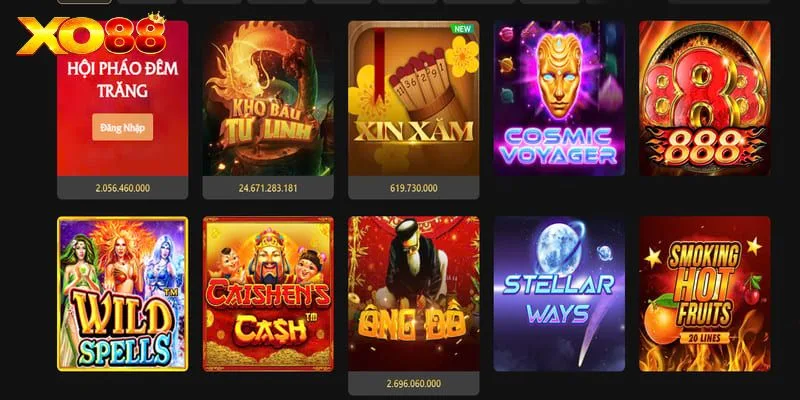Click the XO88 logo

click(92, 35)
